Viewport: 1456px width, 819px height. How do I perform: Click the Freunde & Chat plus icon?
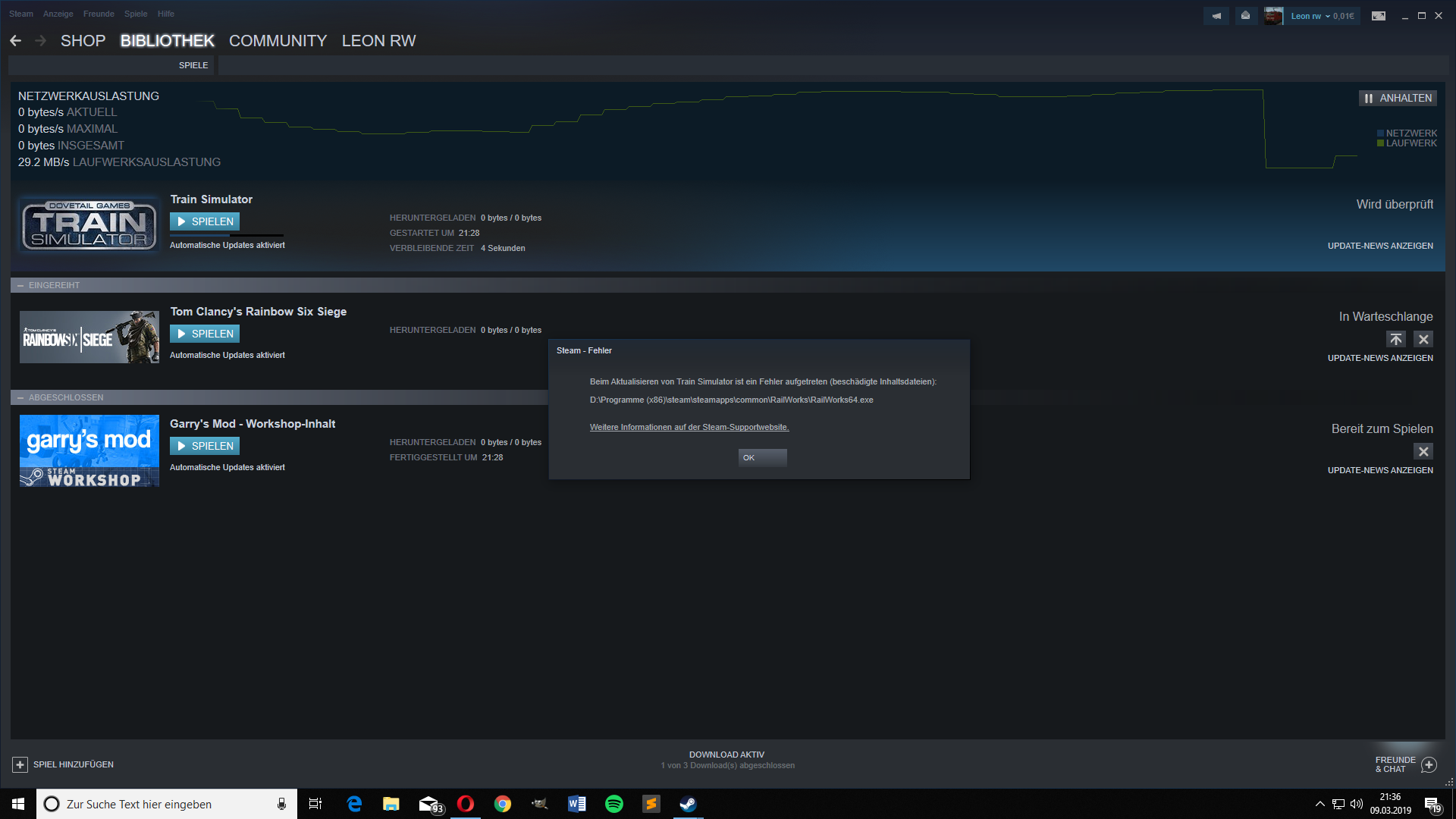[1429, 764]
